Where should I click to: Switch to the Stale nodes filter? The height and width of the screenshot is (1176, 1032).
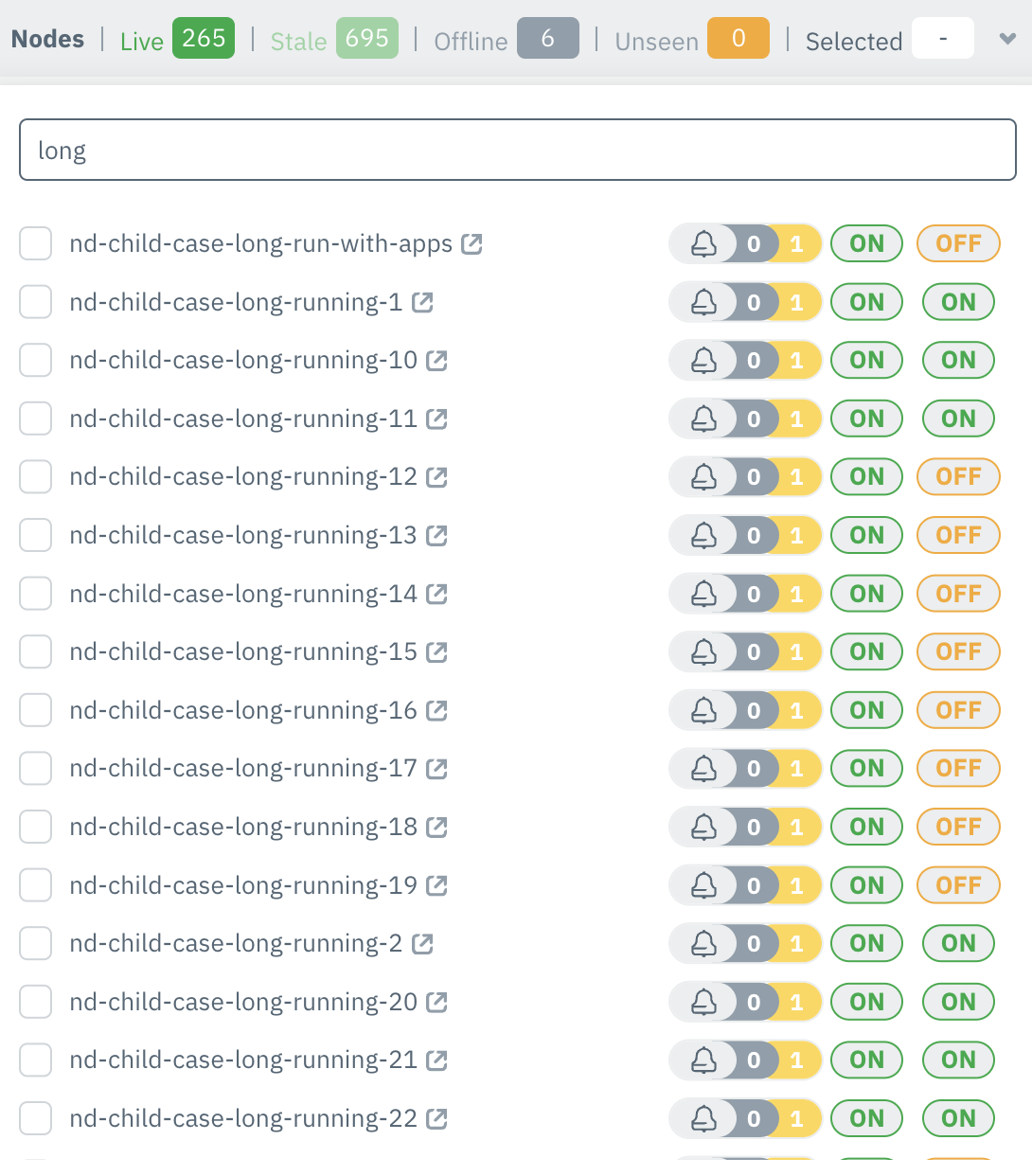click(298, 42)
